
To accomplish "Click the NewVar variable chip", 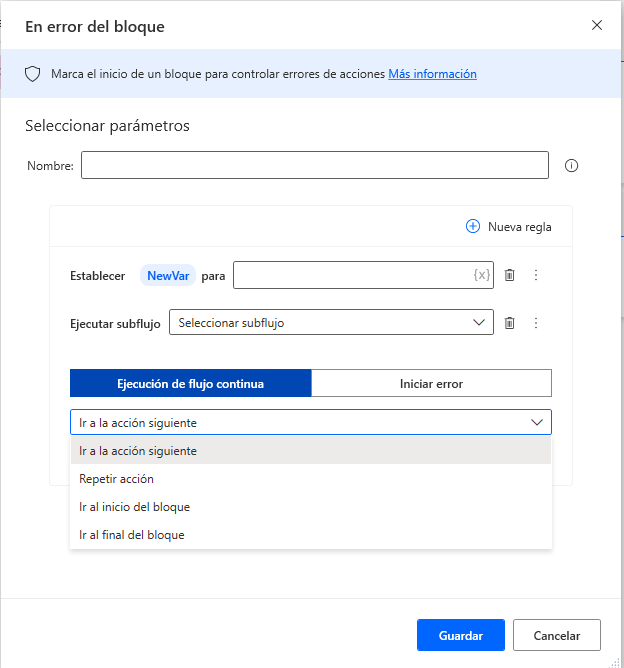I will point(168,275).
